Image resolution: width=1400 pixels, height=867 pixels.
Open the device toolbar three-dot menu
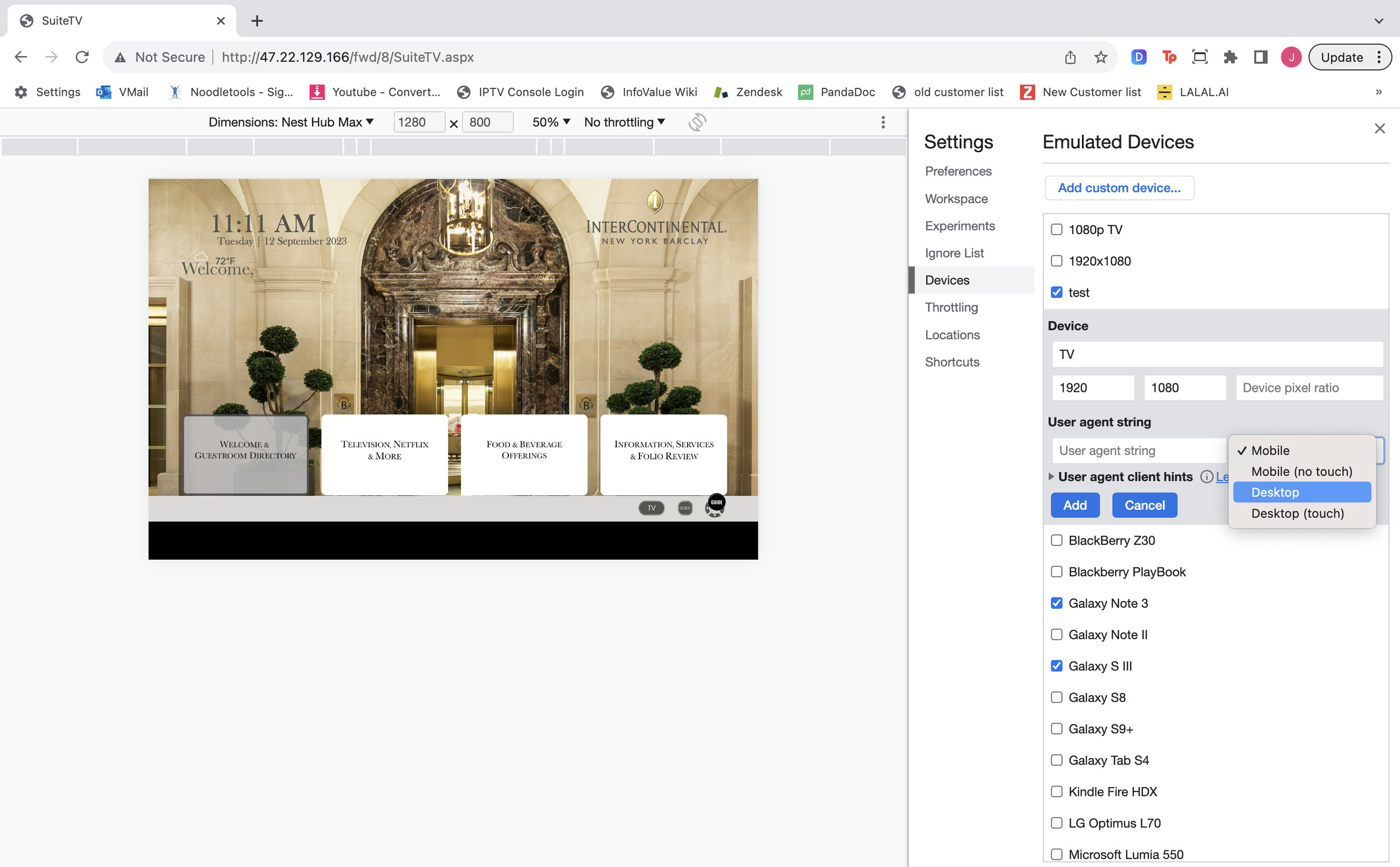[883, 122]
